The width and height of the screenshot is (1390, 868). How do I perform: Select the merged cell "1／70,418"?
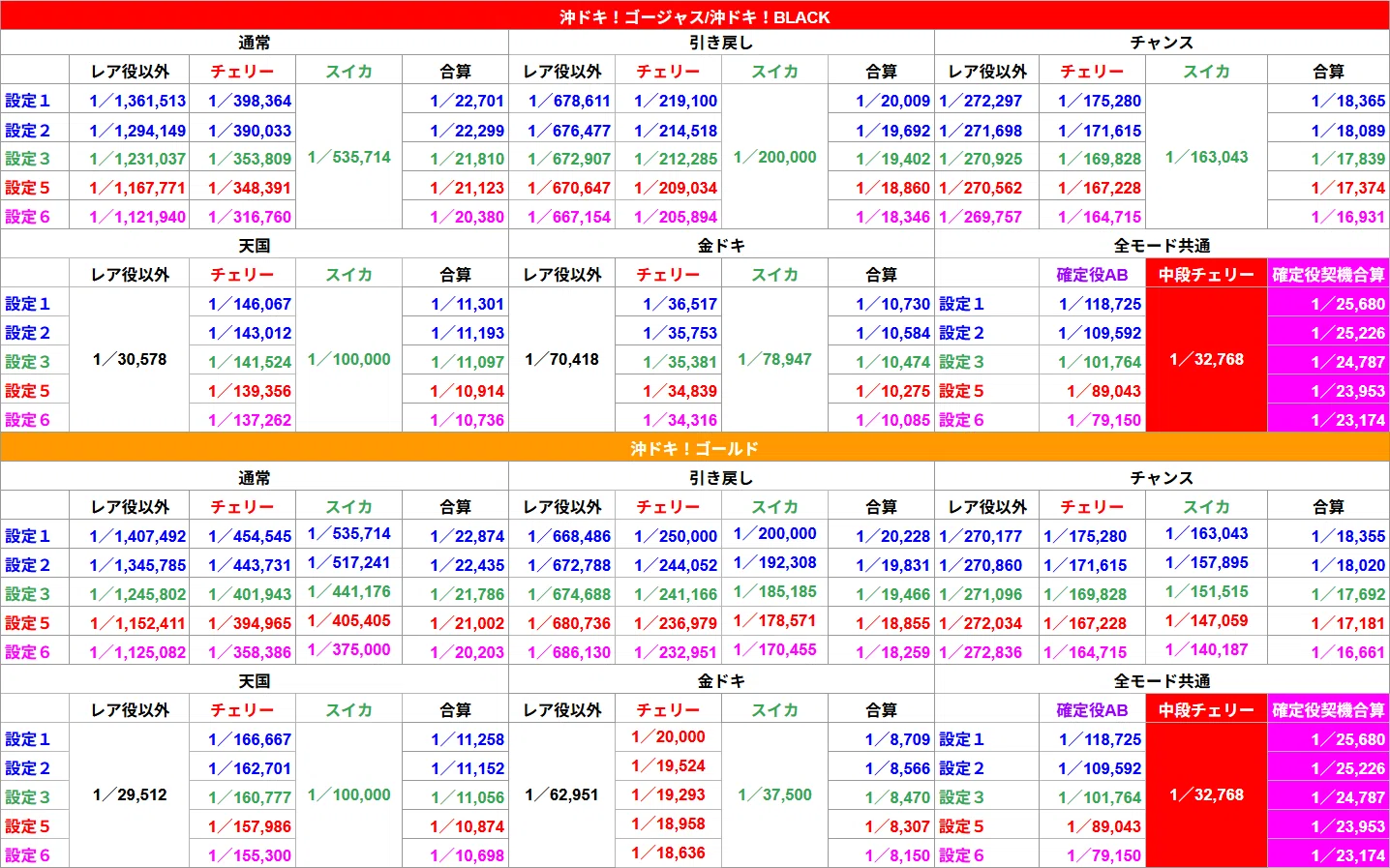[x=561, y=359]
